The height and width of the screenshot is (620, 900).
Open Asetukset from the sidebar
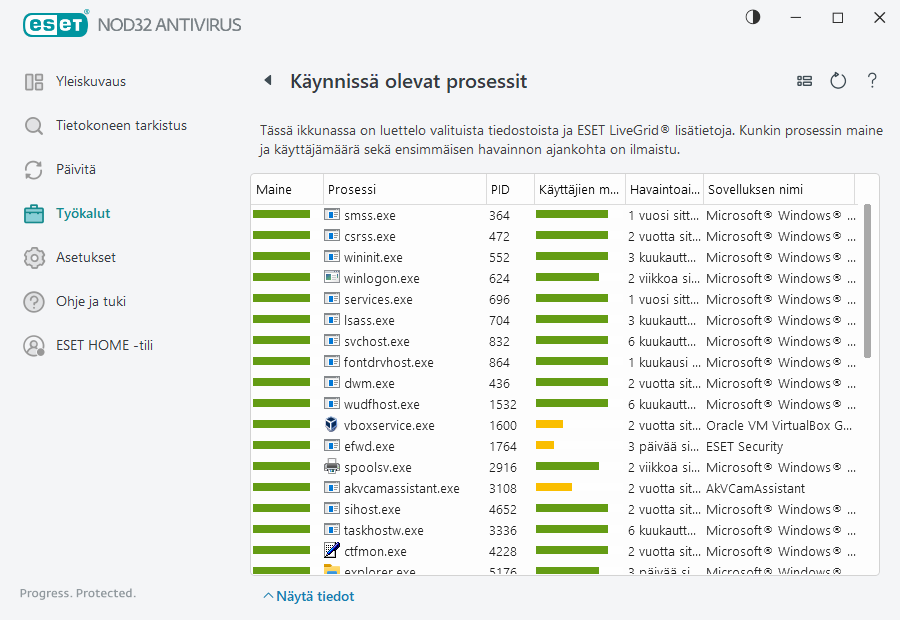click(x=86, y=258)
